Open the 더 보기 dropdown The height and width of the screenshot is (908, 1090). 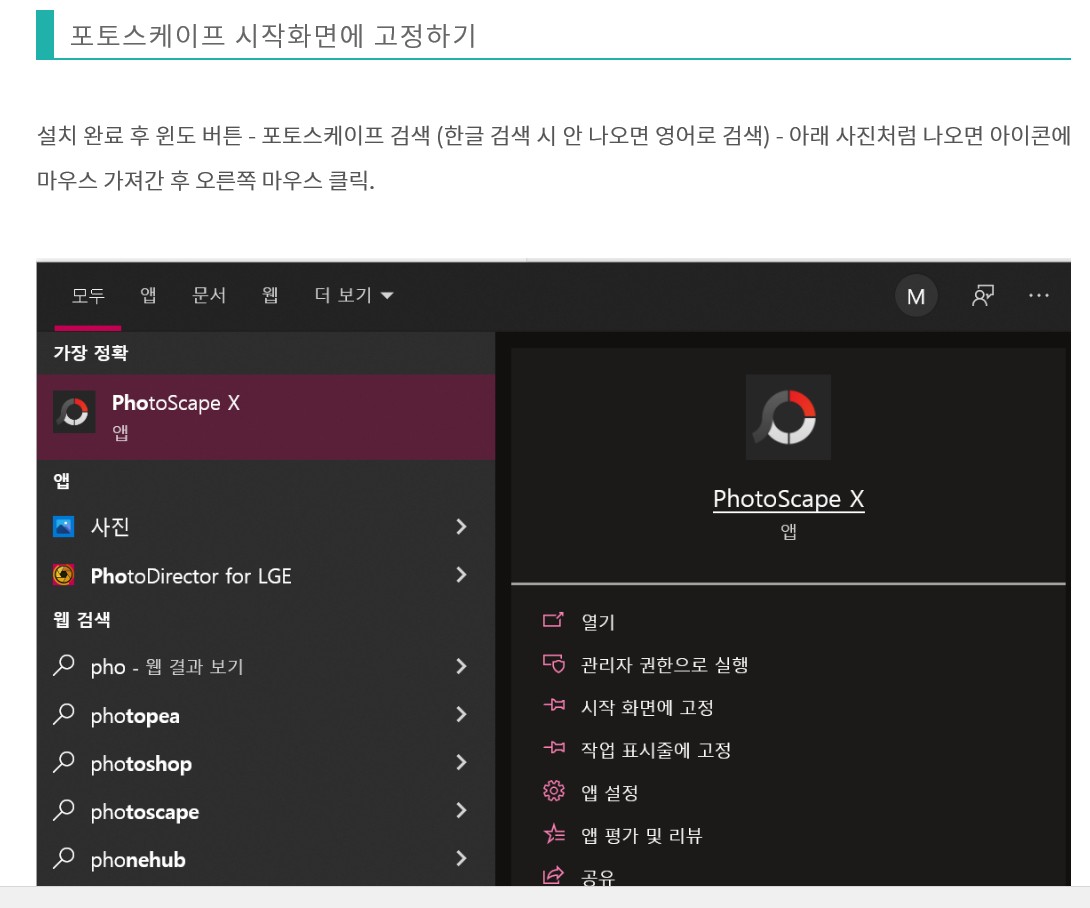pyautogui.click(x=354, y=295)
